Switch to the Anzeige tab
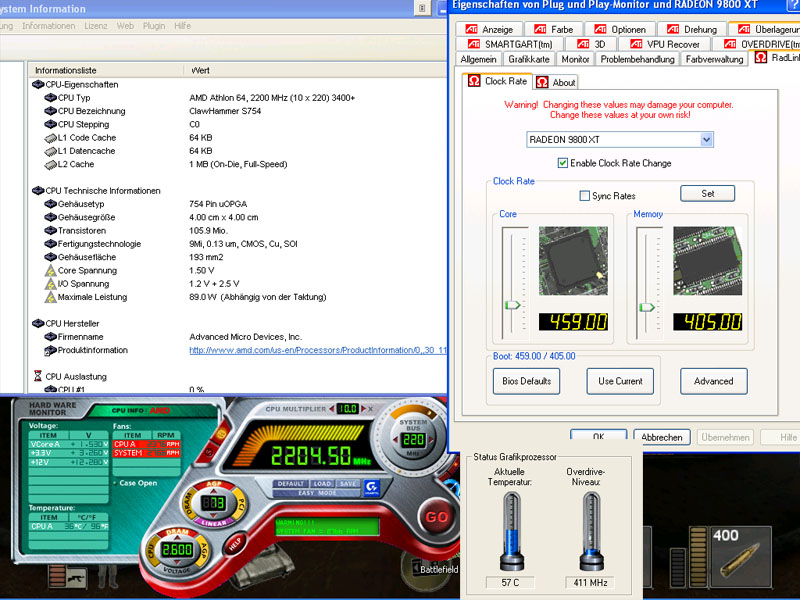The width and height of the screenshot is (800, 600). (490, 29)
